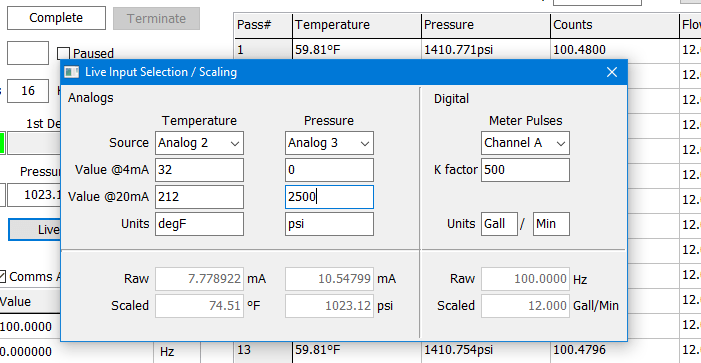Open the Meter Pulses Channel A dropdown
This screenshot has width=701, height=363.
pos(525,143)
